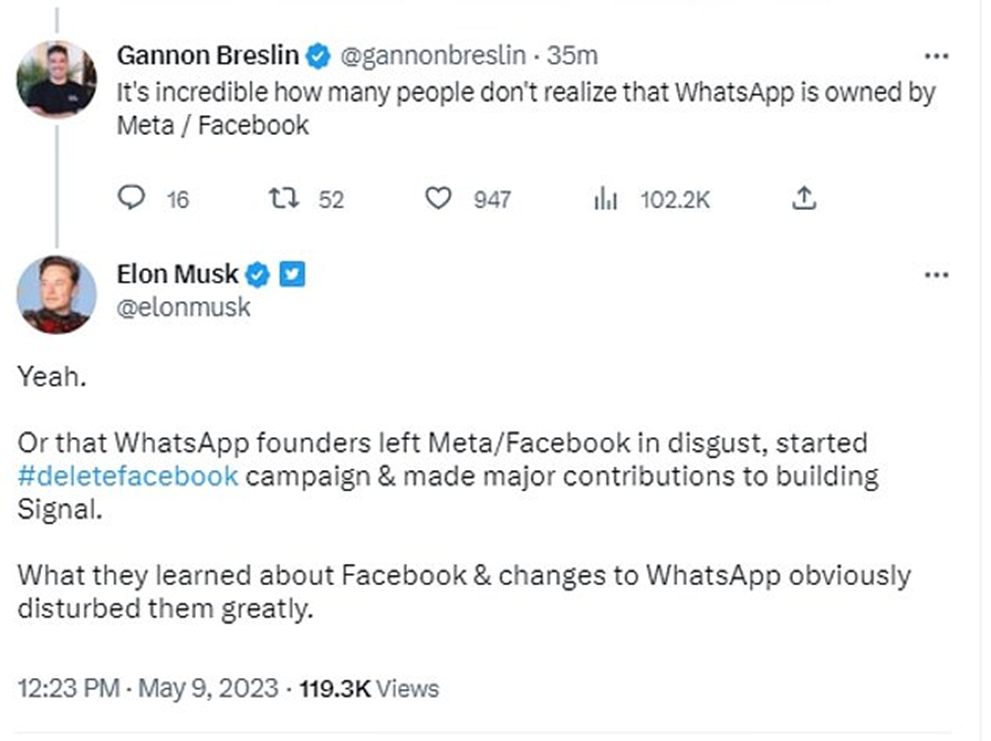Share Gannon Breslin's tweet
The height and width of the screenshot is (741, 991).
pos(804,199)
